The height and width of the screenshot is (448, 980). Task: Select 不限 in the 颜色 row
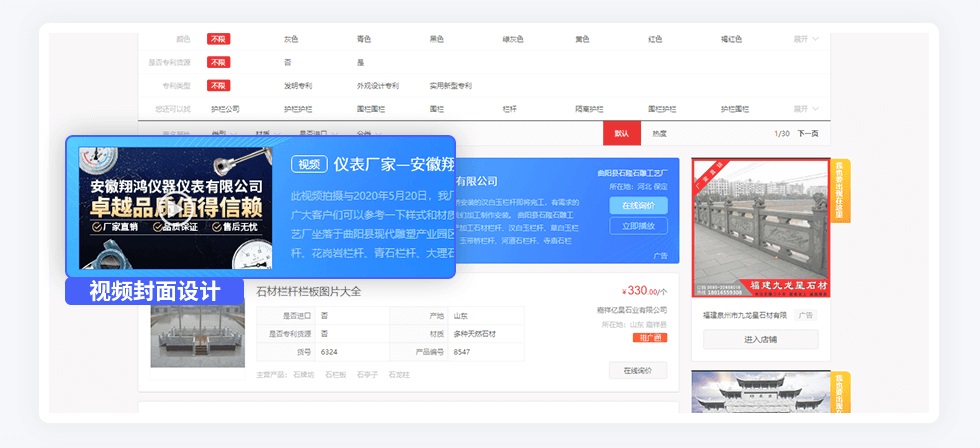point(219,39)
